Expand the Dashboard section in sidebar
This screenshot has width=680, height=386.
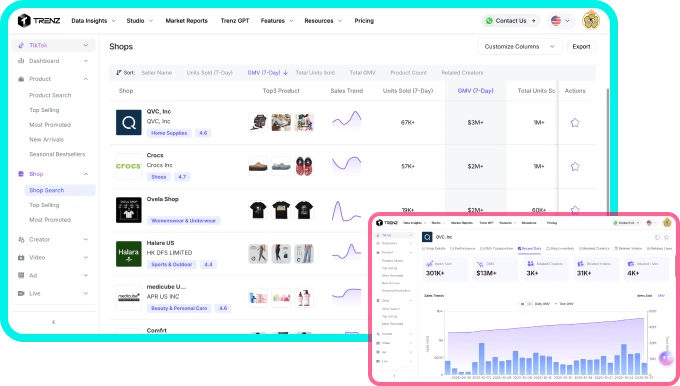click(85, 61)
